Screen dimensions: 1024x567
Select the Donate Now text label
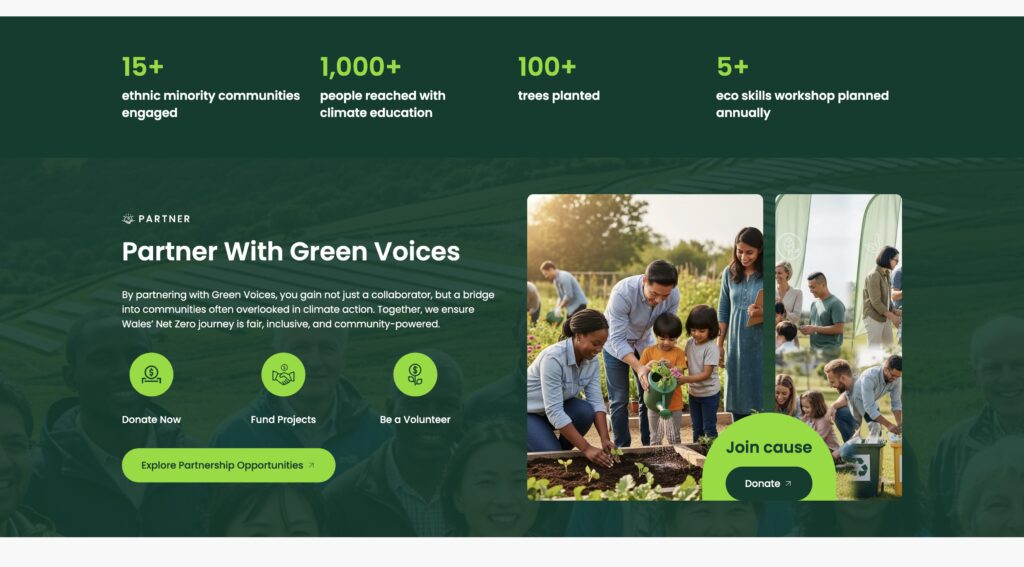click(151, 419)
